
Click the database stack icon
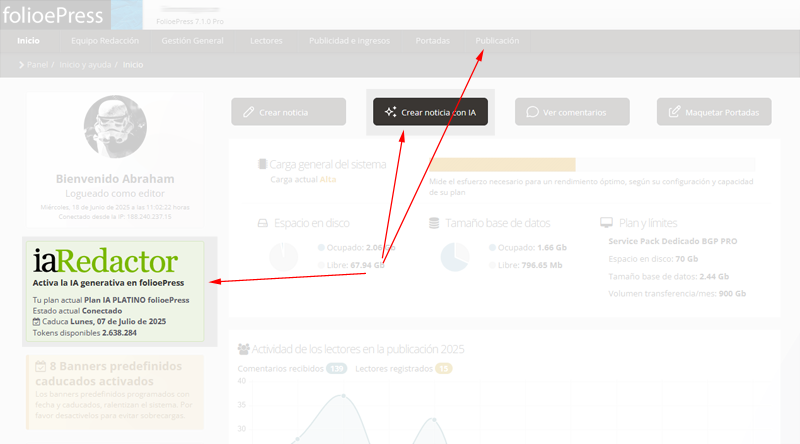(x=434, y=223)
